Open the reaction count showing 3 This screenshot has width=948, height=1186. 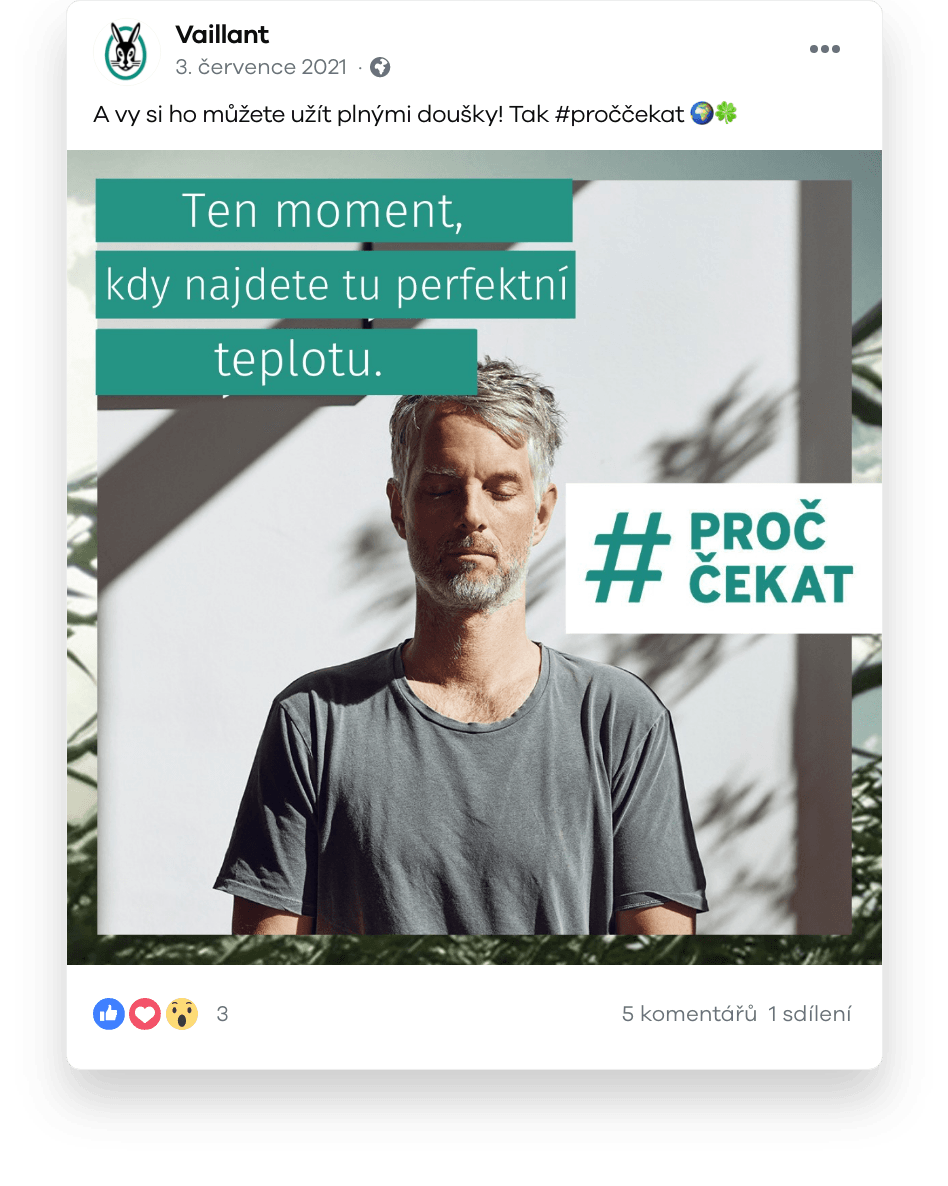(x=222, y=1014)
